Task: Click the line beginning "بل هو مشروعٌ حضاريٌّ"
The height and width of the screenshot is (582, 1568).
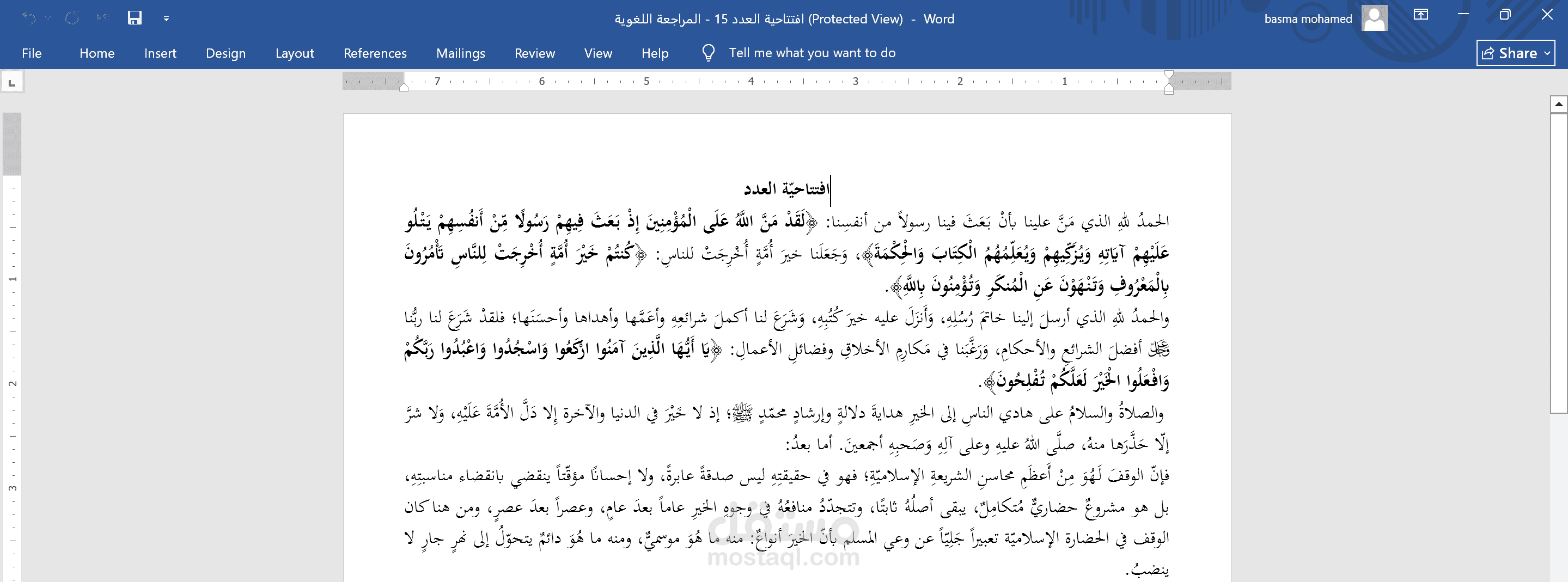Action: click(786, 507)
